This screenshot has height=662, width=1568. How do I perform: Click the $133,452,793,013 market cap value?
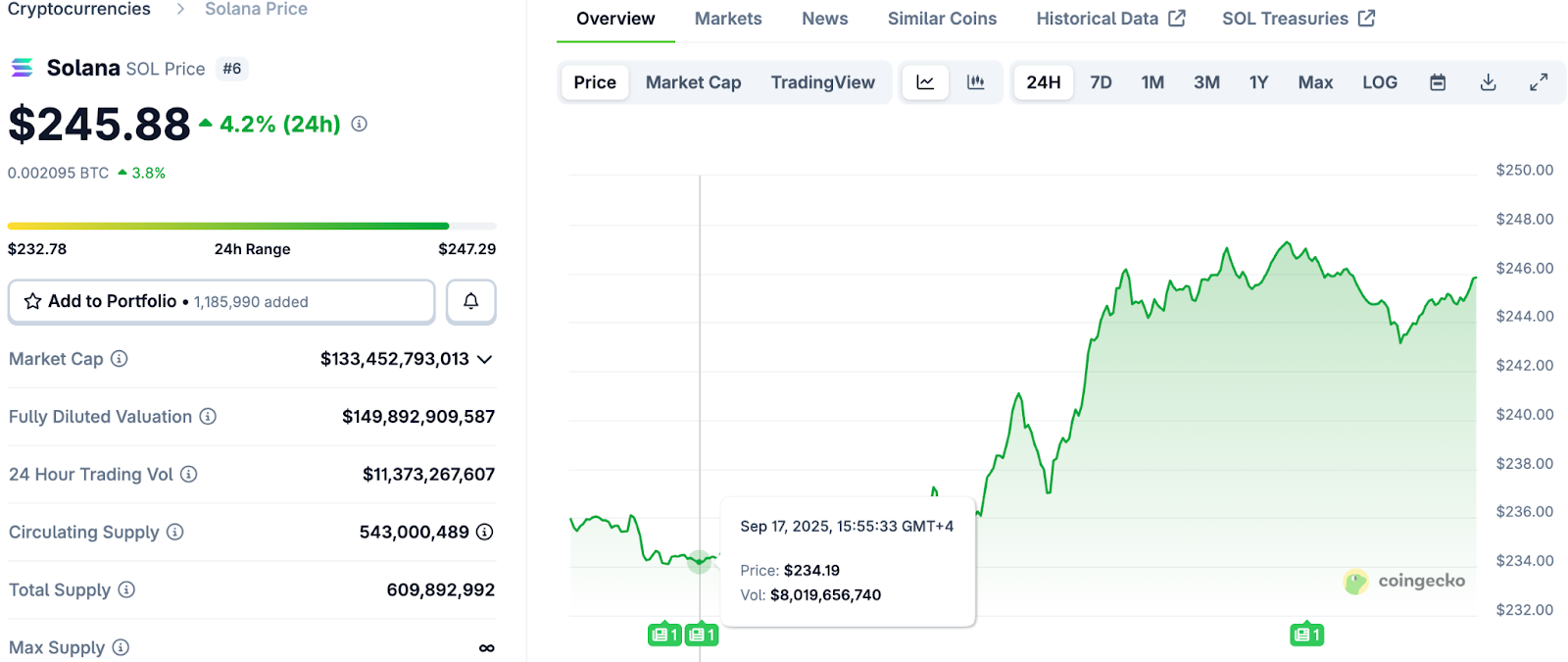(395, 359)
